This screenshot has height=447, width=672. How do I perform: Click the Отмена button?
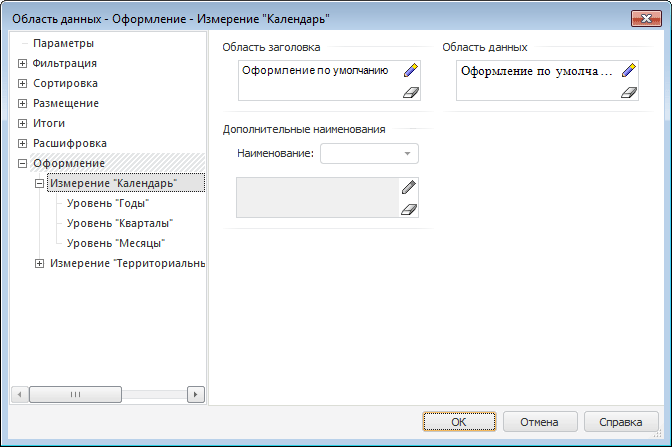[539, 422]
